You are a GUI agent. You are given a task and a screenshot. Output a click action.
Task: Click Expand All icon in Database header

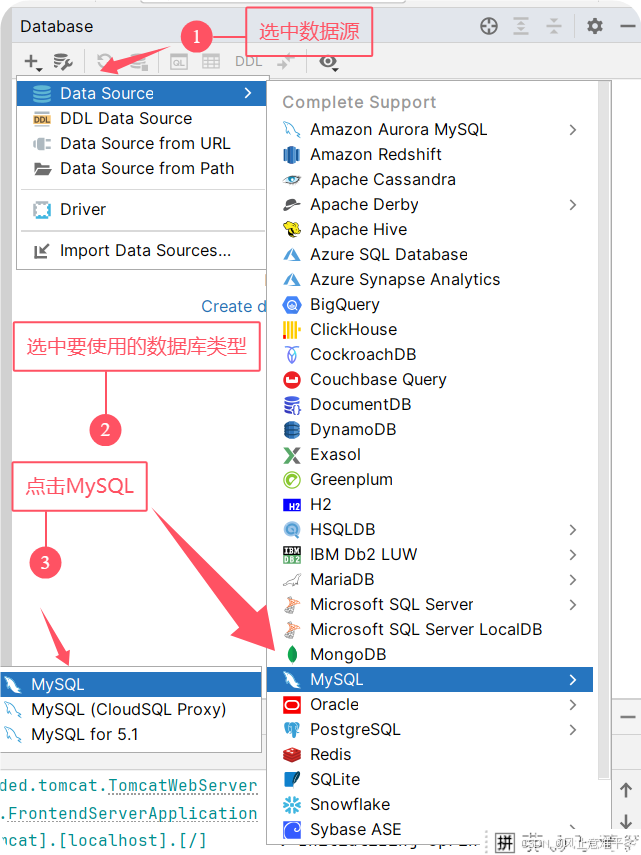tap(521, 26)
